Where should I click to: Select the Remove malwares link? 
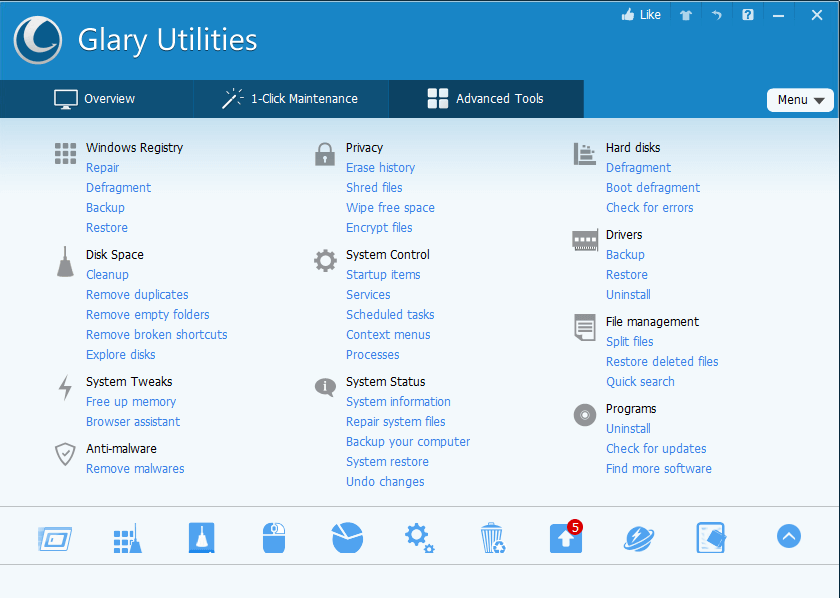click(x=135, y=469)
